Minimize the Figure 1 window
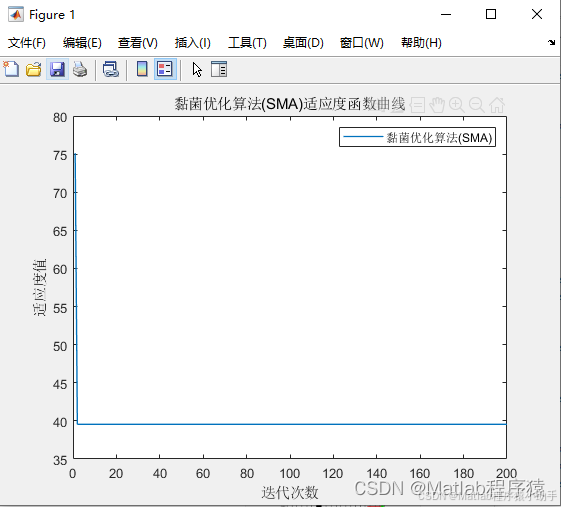This screenshot has width=561, height=507. click(x=446, y=14)
